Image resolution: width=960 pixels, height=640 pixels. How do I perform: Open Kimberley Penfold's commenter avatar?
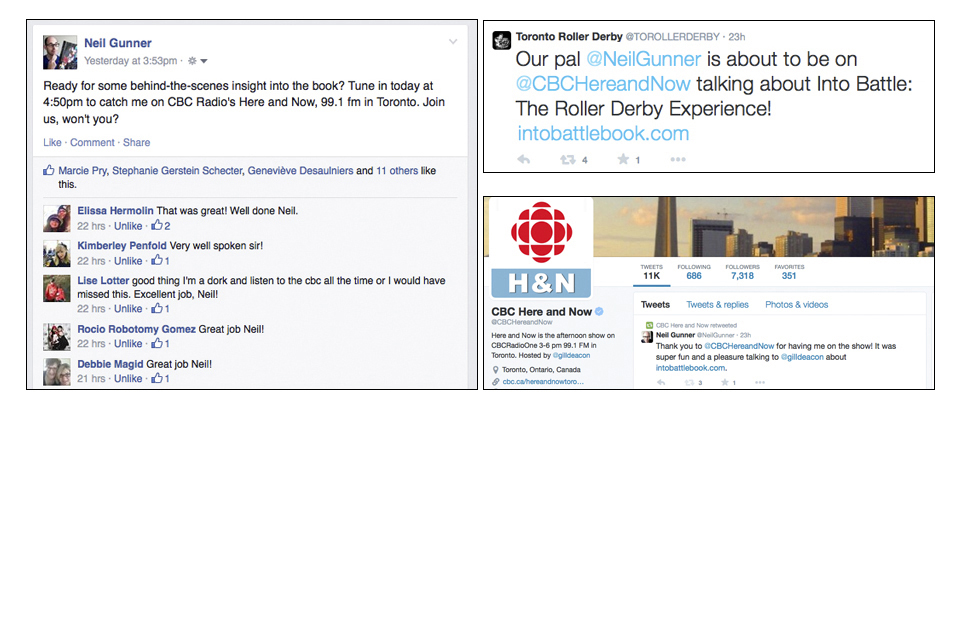tap(56, 254)
